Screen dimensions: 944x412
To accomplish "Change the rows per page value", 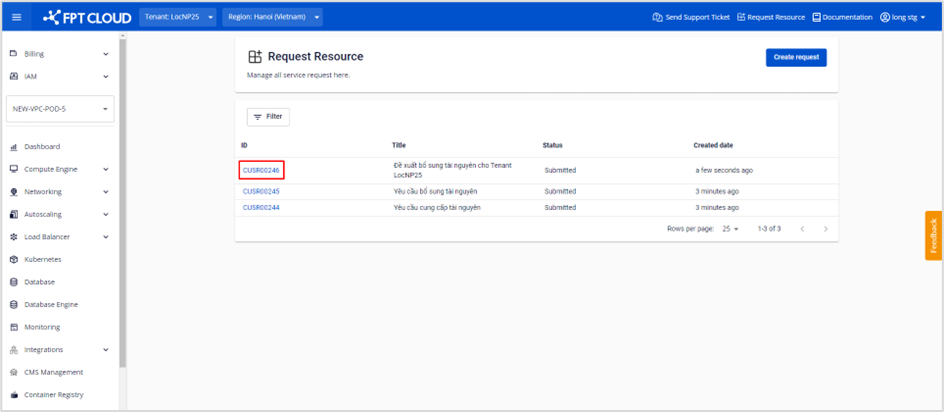I will tap(730, 229).
